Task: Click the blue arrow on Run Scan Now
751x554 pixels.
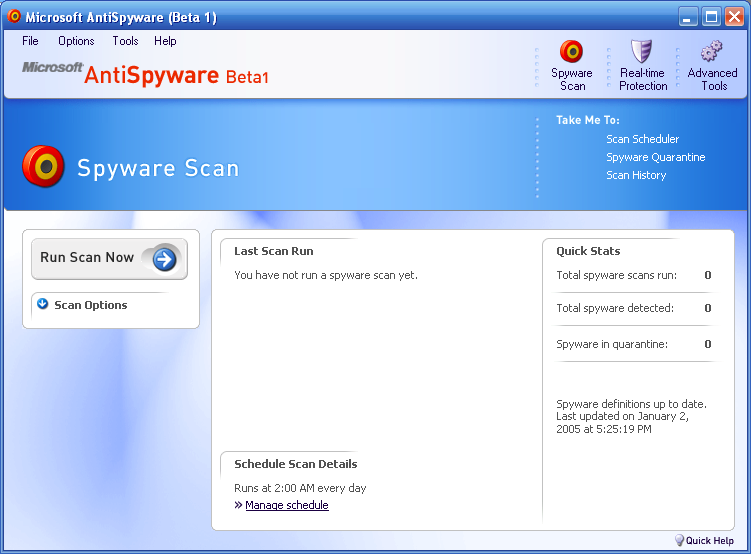Action: pos(164,260)
